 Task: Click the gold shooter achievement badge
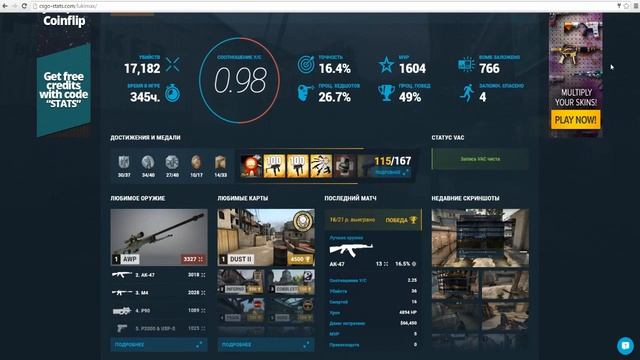[321, 166]
